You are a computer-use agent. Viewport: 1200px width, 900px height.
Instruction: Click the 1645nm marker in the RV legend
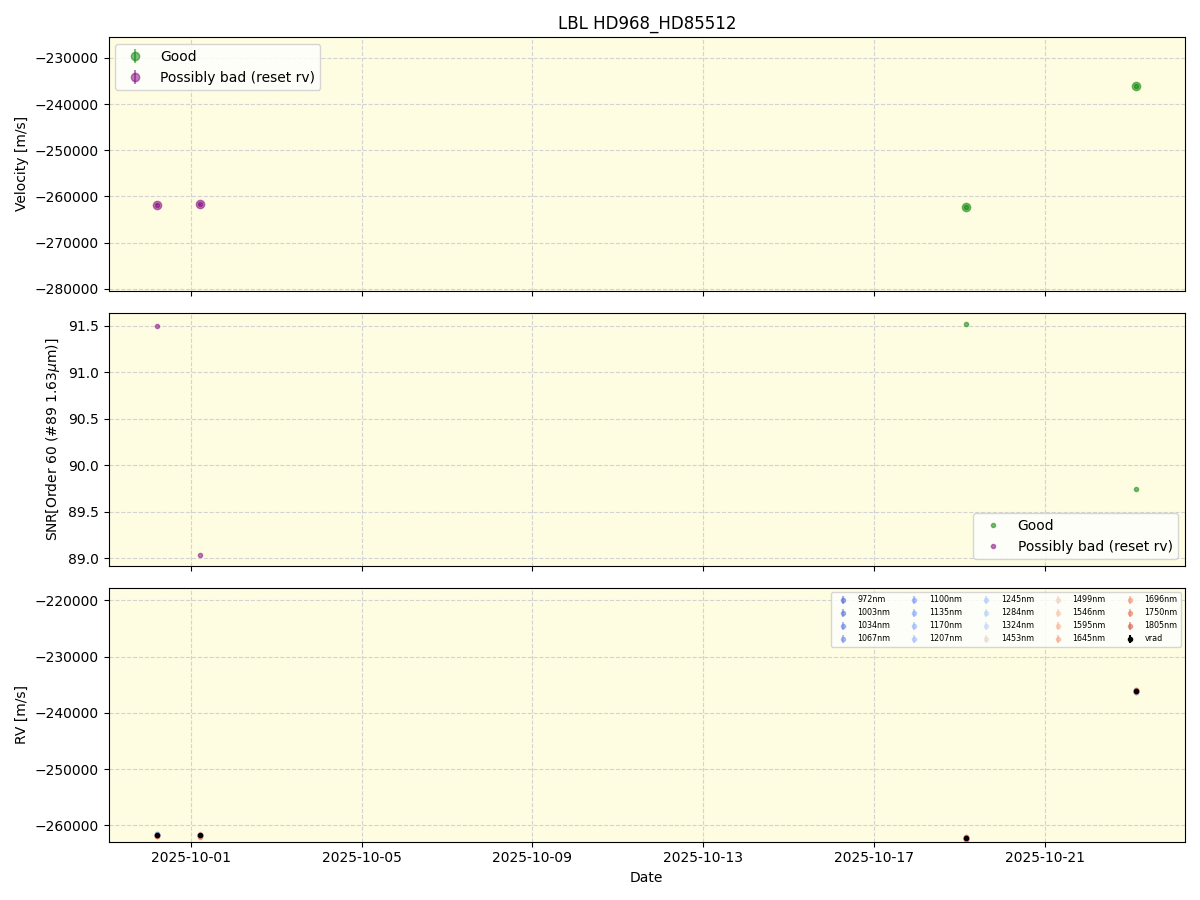(1058, 639)
